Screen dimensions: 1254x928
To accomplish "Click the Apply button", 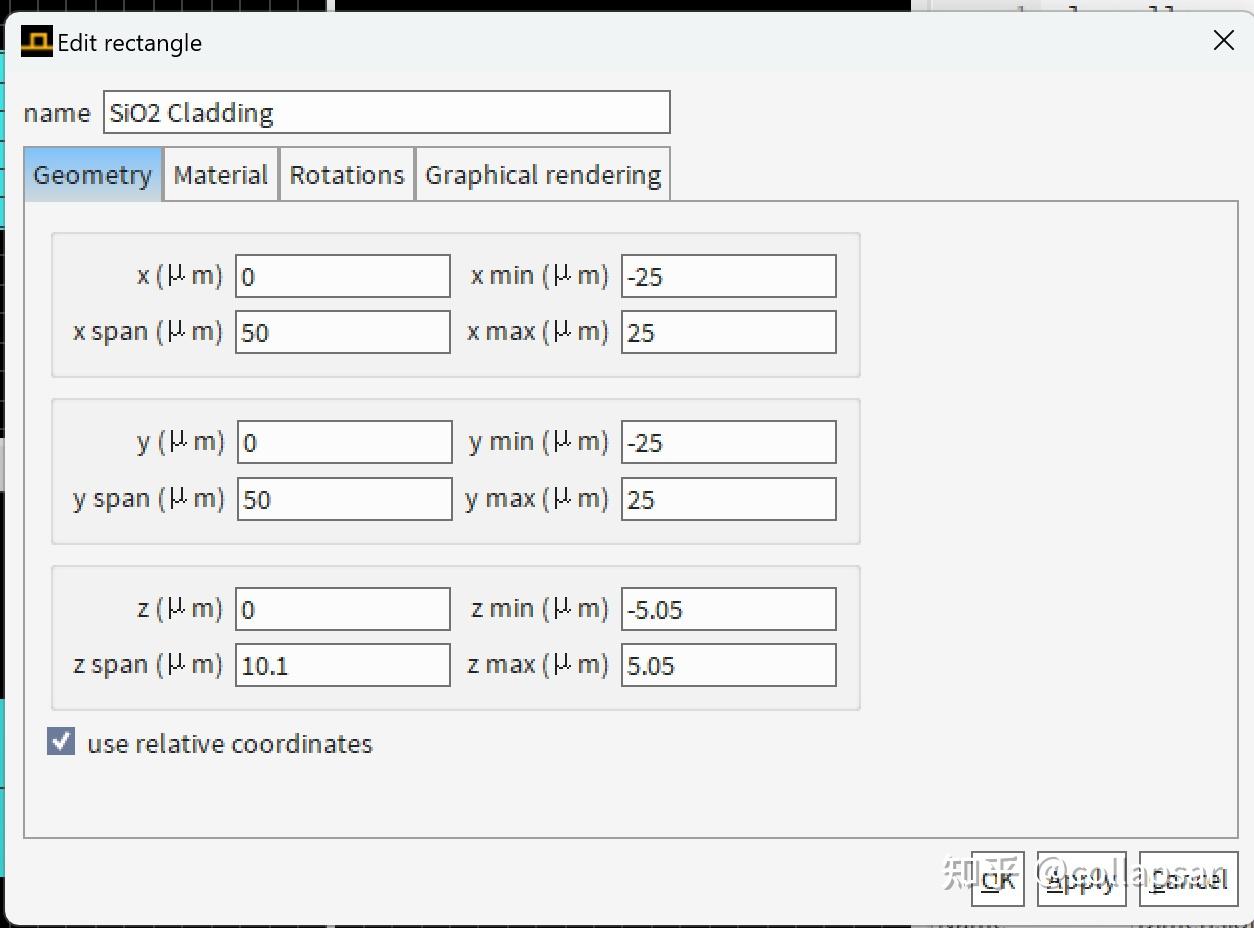I will click(1081, 879).
